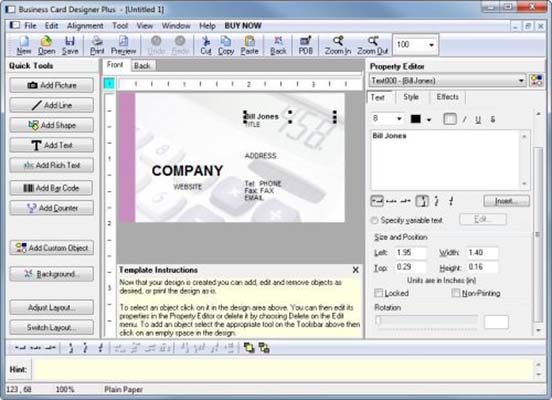Send object to back in the bottom toolbar

264,348
